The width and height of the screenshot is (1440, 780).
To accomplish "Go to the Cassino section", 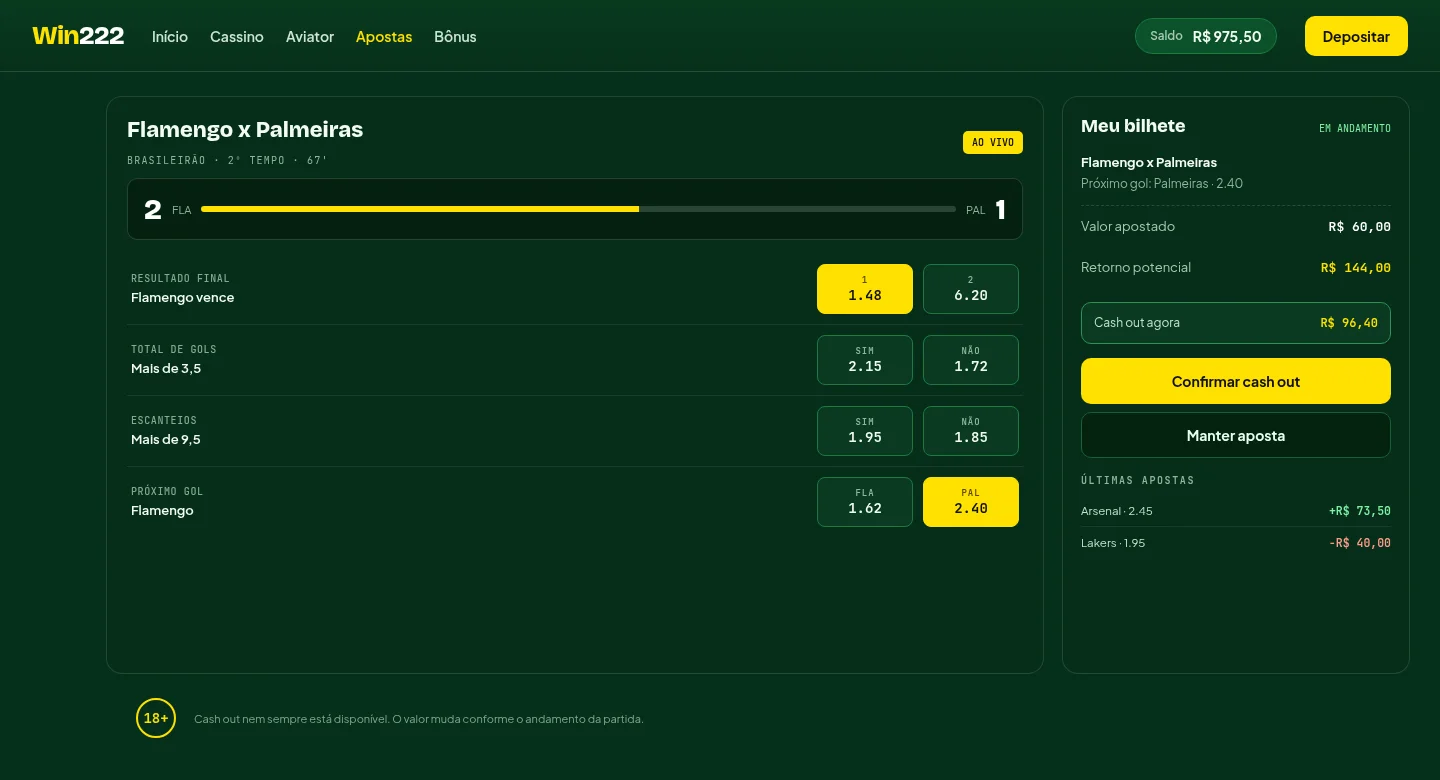I will (237, 37).
